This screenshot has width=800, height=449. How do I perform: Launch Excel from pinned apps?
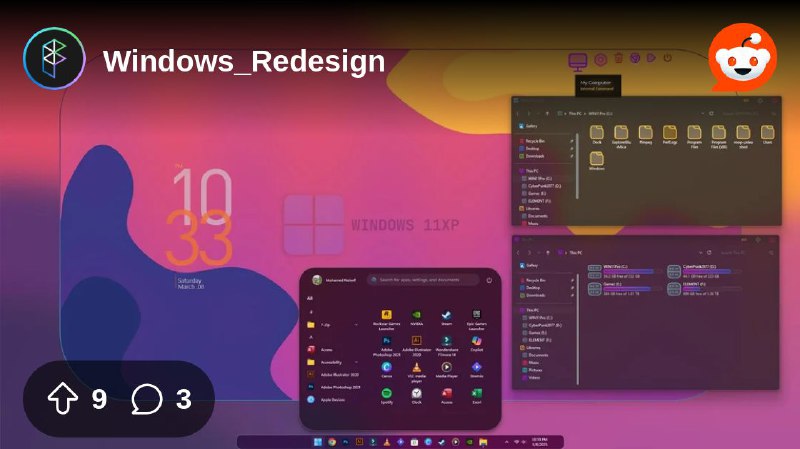coord(477,396)
